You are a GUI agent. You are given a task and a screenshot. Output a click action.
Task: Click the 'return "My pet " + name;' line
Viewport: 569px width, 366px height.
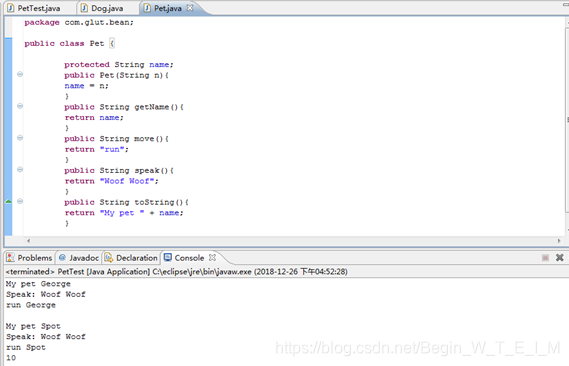pyautogui.click(x=124, y=213)
